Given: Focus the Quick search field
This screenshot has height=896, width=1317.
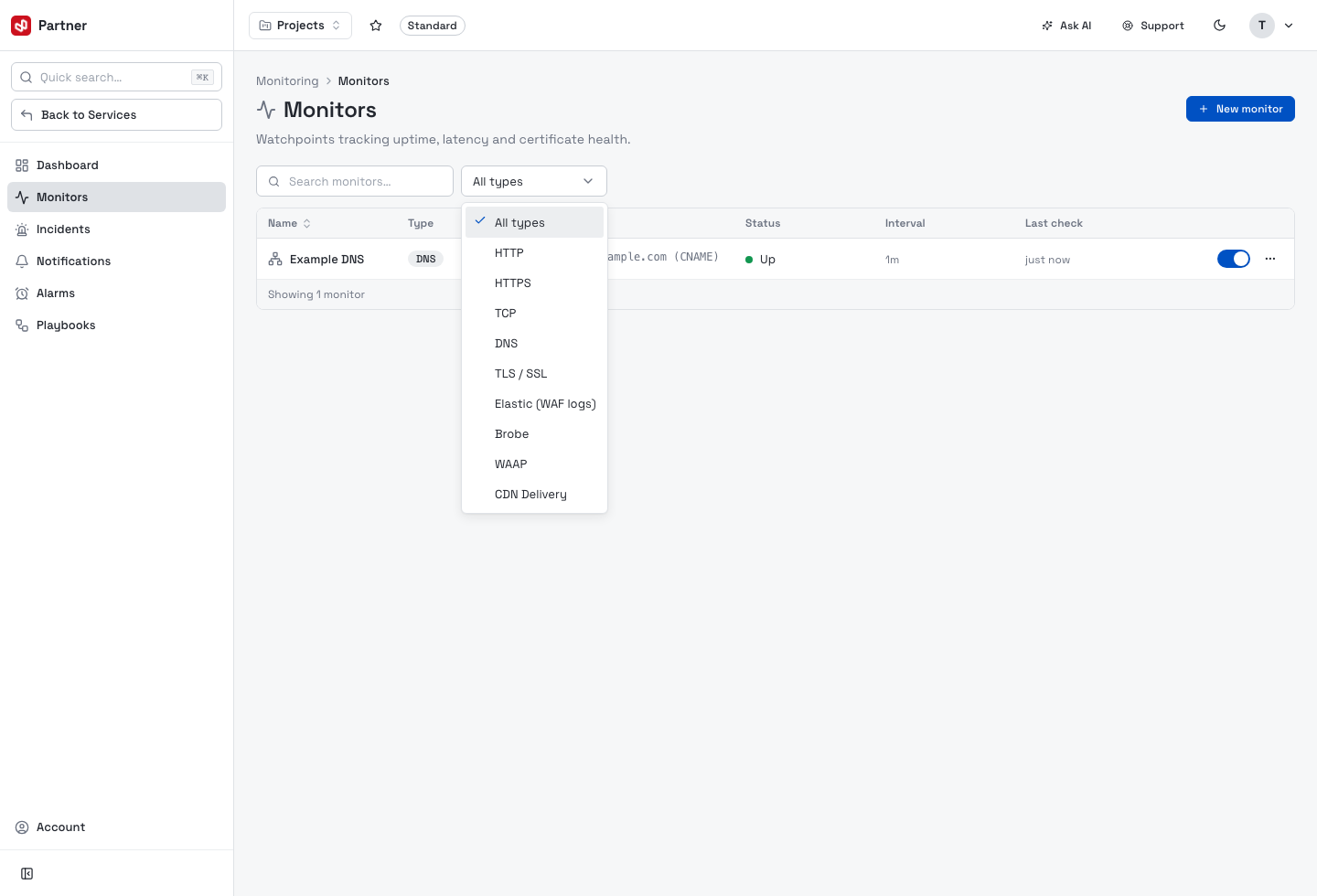Looking at the screenshot, I should pyautogui.click(x=116, y=77).
